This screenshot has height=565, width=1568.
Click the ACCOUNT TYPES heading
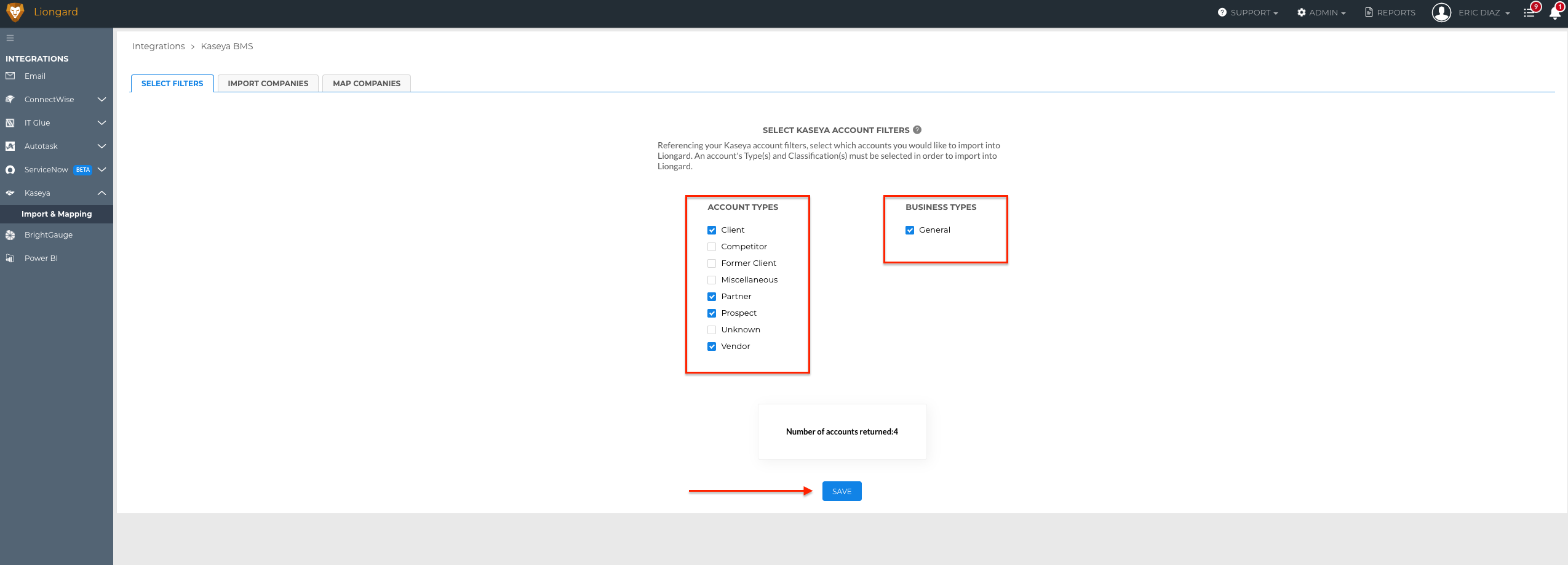742,207
